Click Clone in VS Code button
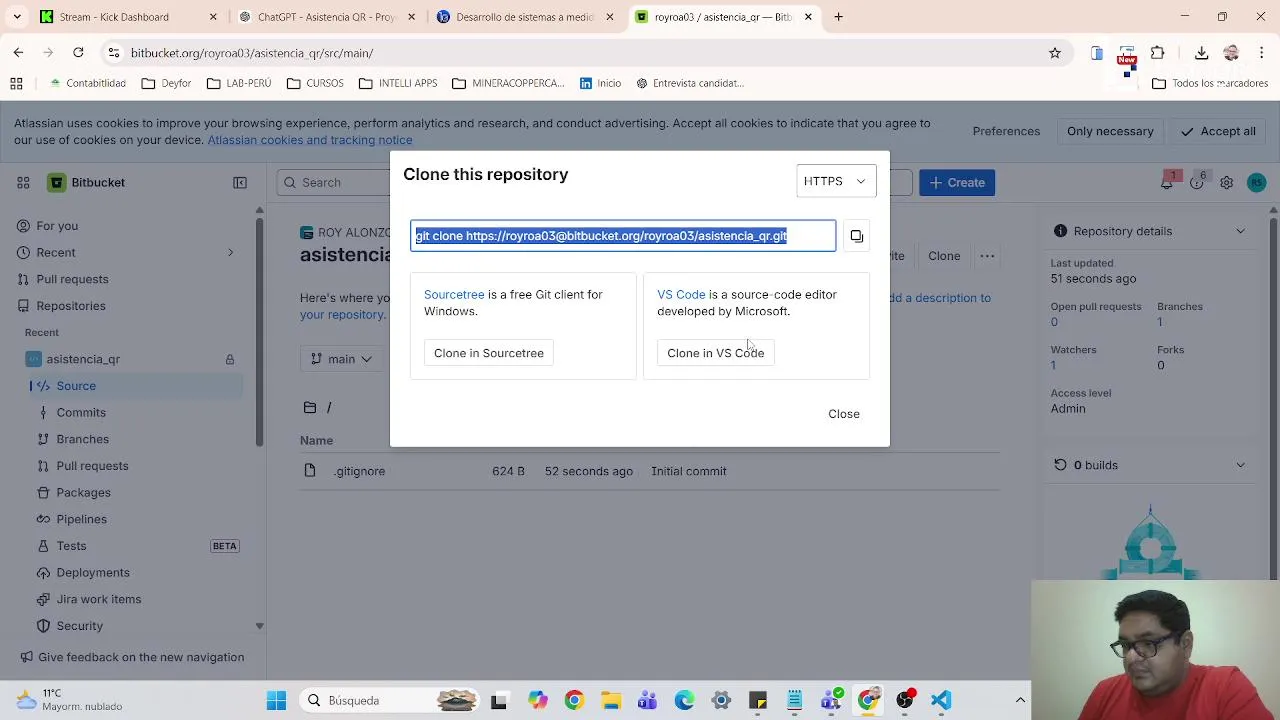 point(715,353)
